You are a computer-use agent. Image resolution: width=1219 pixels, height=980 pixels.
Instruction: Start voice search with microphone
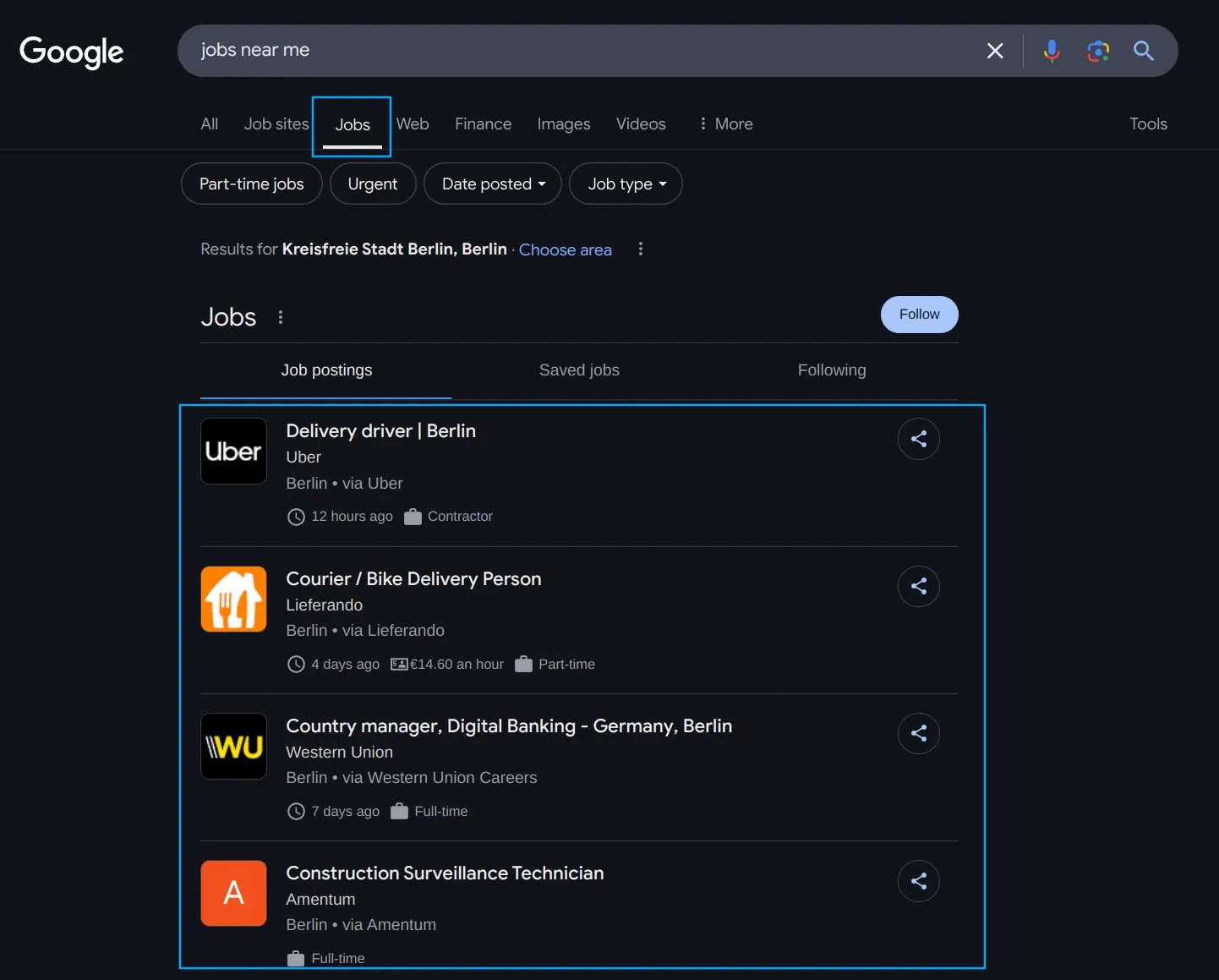point(1052,51)
